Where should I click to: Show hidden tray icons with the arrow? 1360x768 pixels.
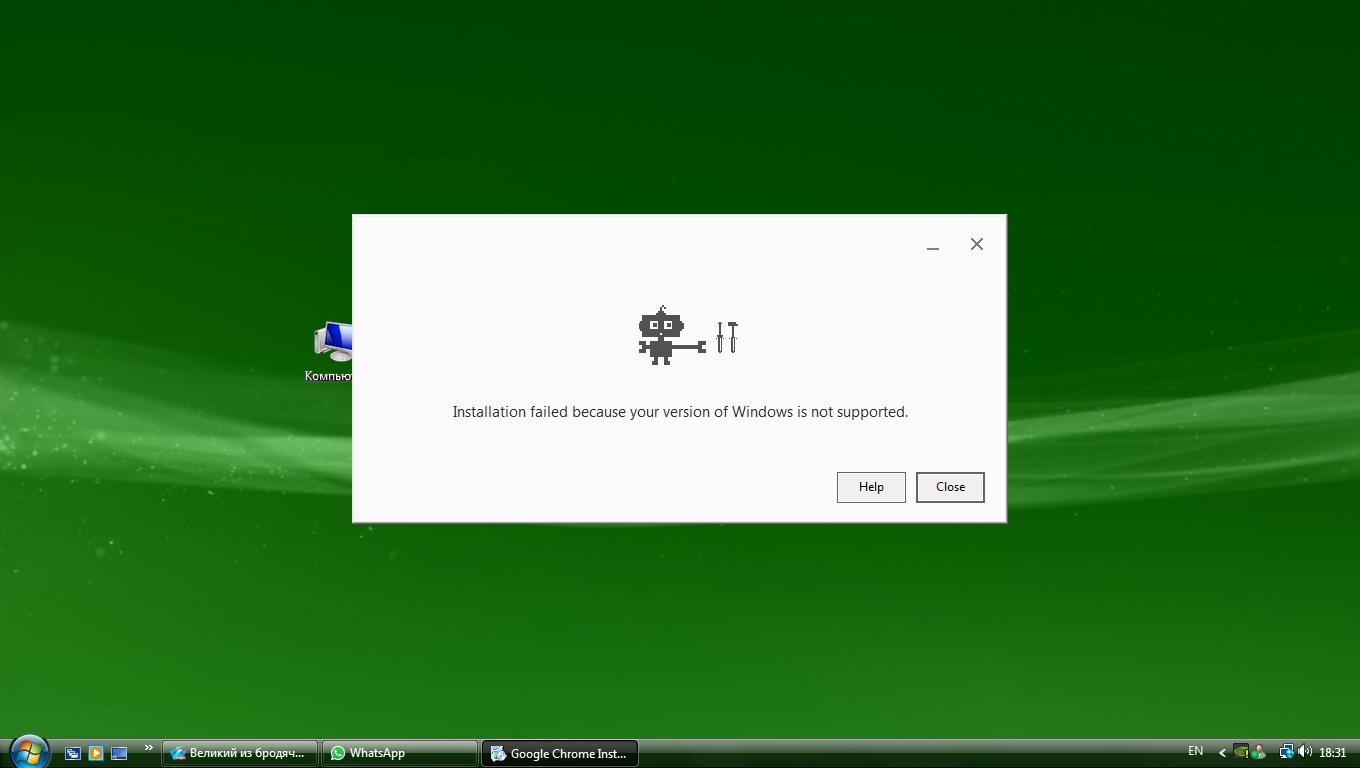click(1222, 753)
